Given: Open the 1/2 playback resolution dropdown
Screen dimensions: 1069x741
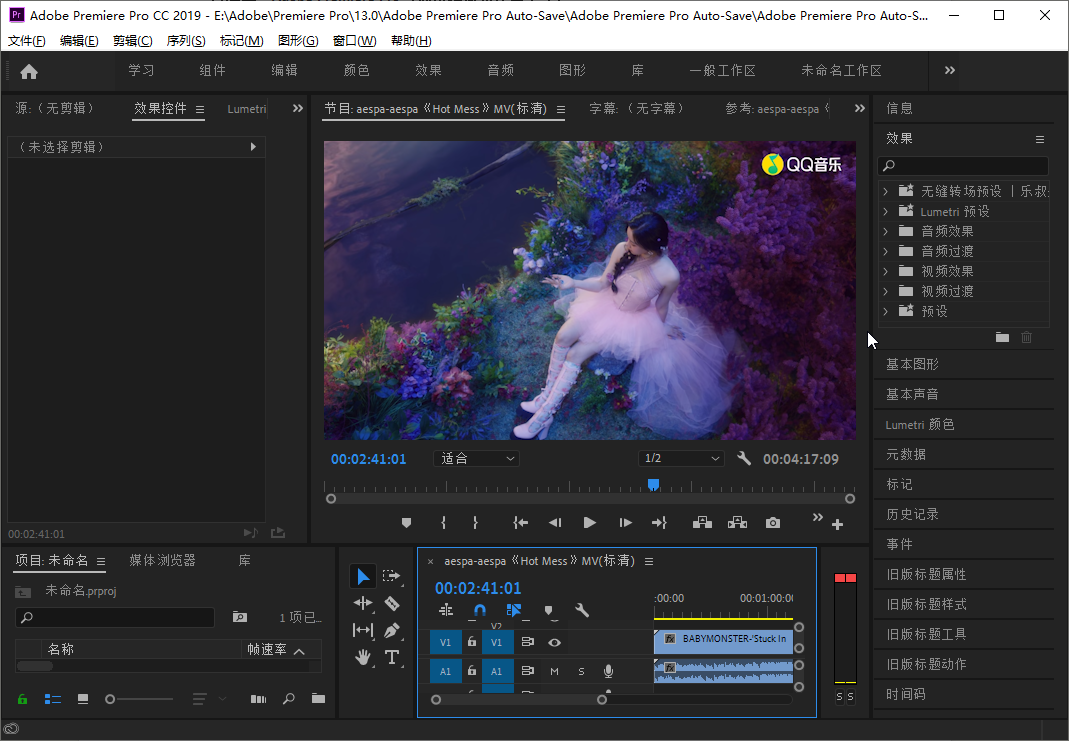Looking at the screenshot, I should pyautogui.click(x=681, y=459).
